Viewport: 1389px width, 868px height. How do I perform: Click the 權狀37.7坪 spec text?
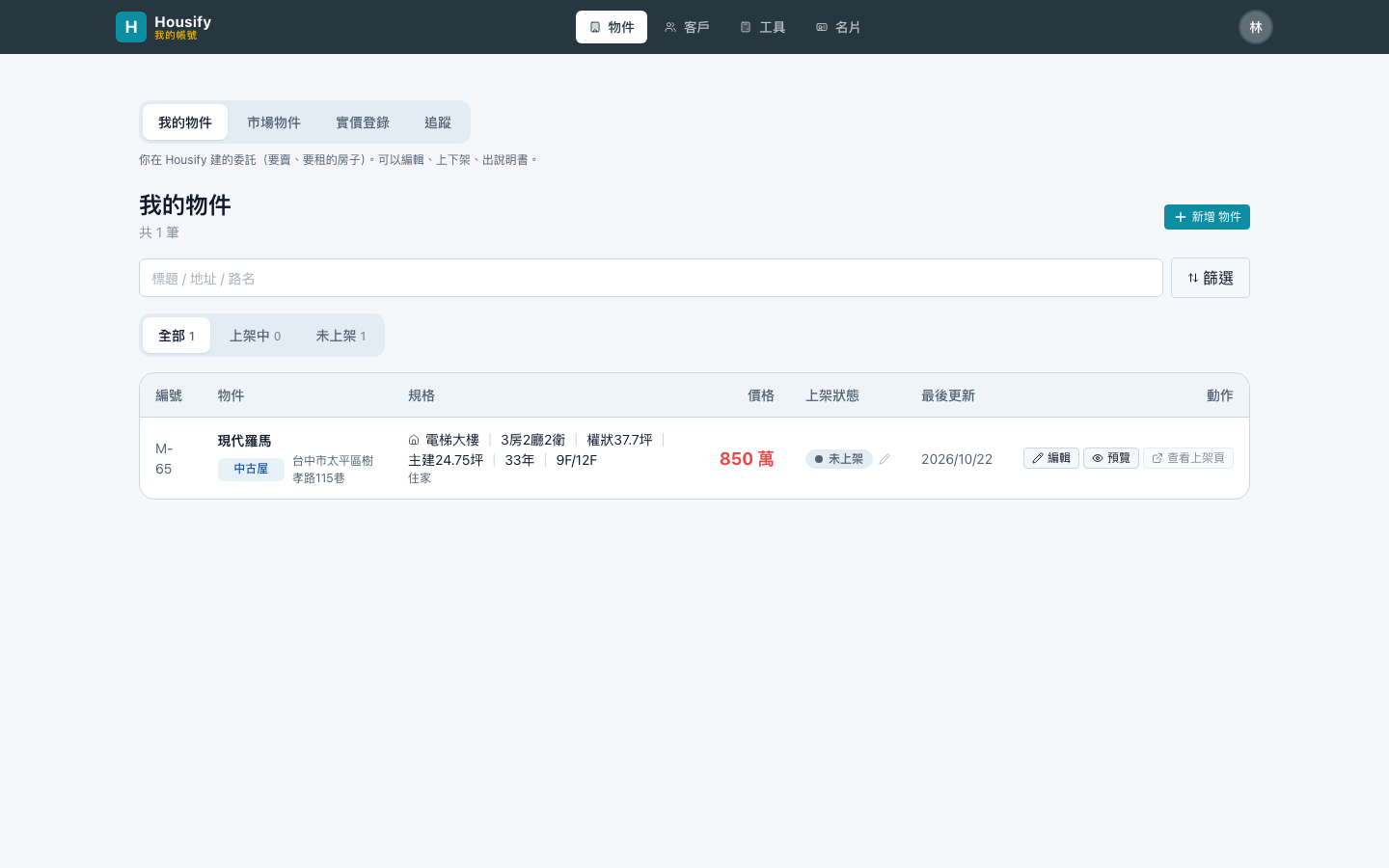click(x=620, y=440)
